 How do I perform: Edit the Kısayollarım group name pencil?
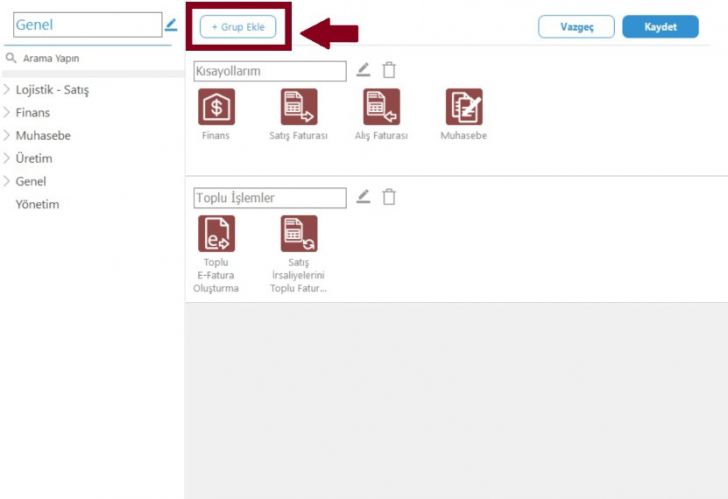click(x=363, y=70)
